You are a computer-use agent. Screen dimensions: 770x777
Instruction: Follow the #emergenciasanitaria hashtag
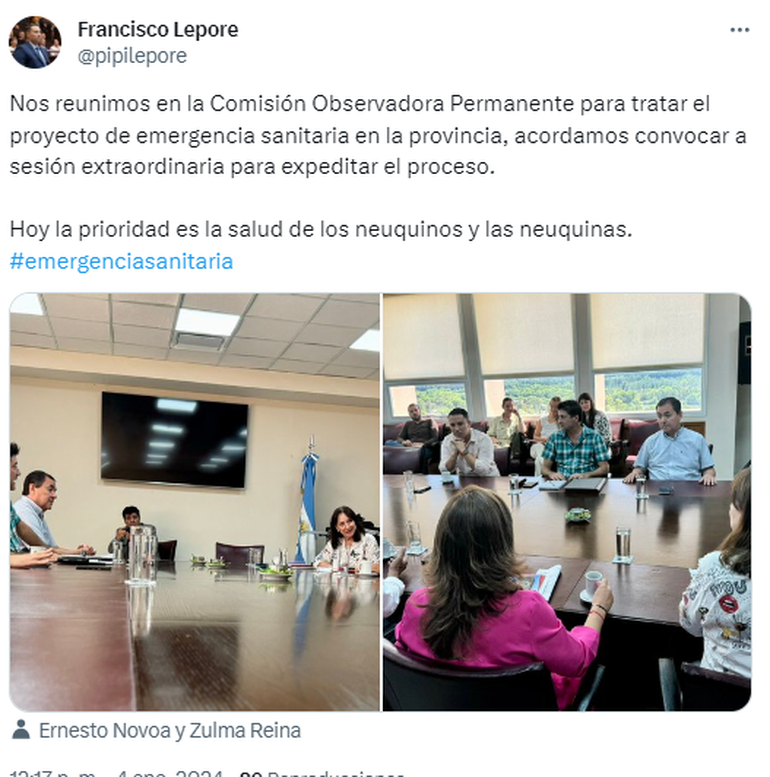tap(121, 261)
